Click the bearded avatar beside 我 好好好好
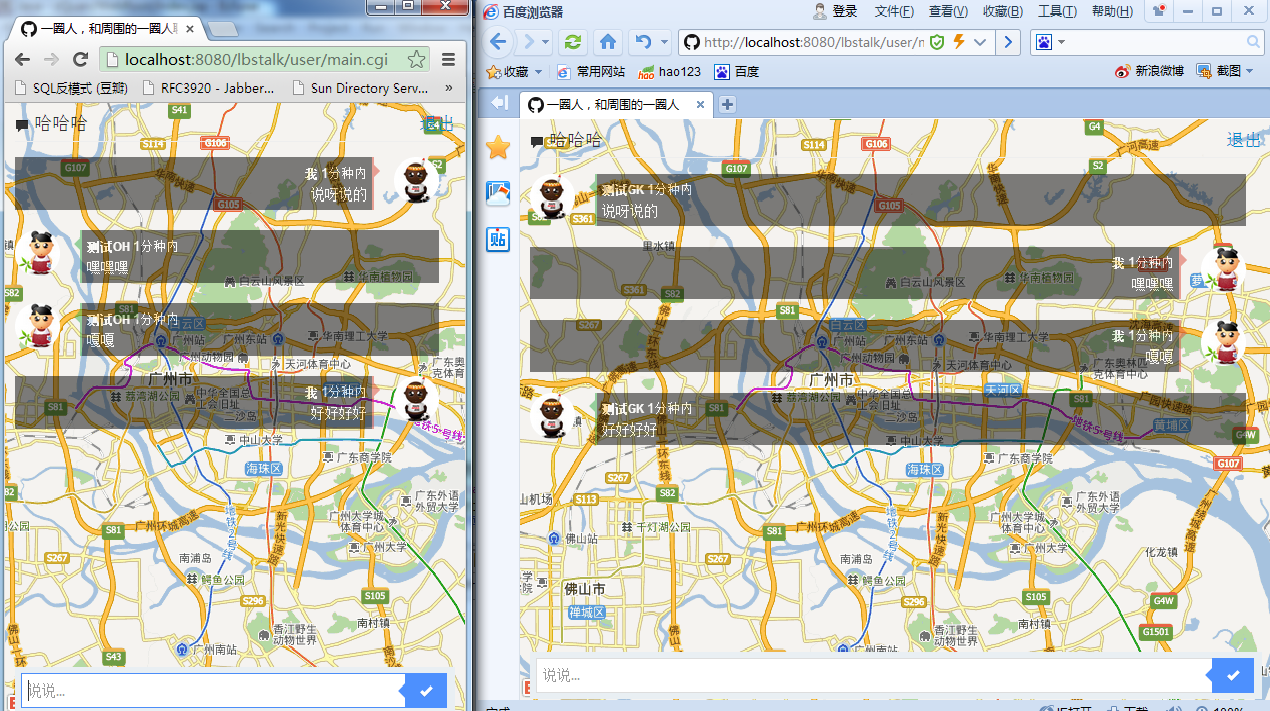 click(415, 400)
